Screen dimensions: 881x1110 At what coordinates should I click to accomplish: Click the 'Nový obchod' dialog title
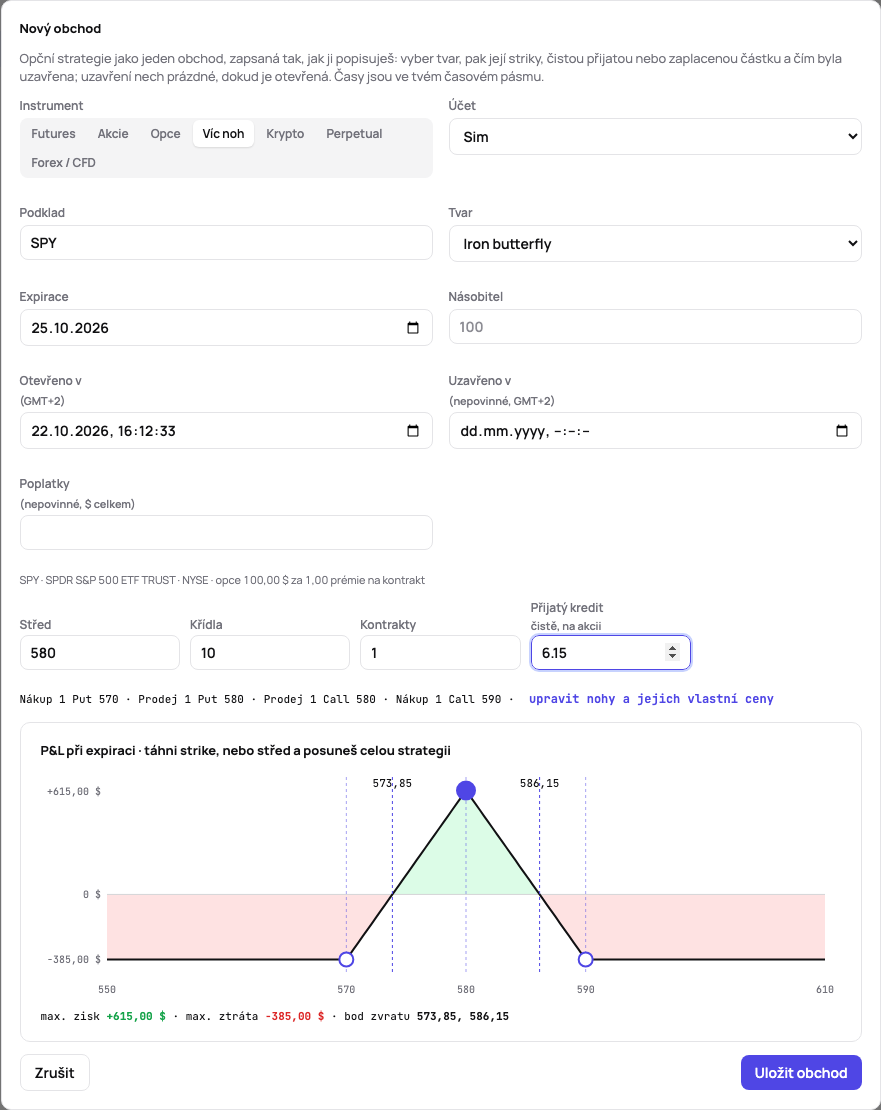(x=60, y=28)
